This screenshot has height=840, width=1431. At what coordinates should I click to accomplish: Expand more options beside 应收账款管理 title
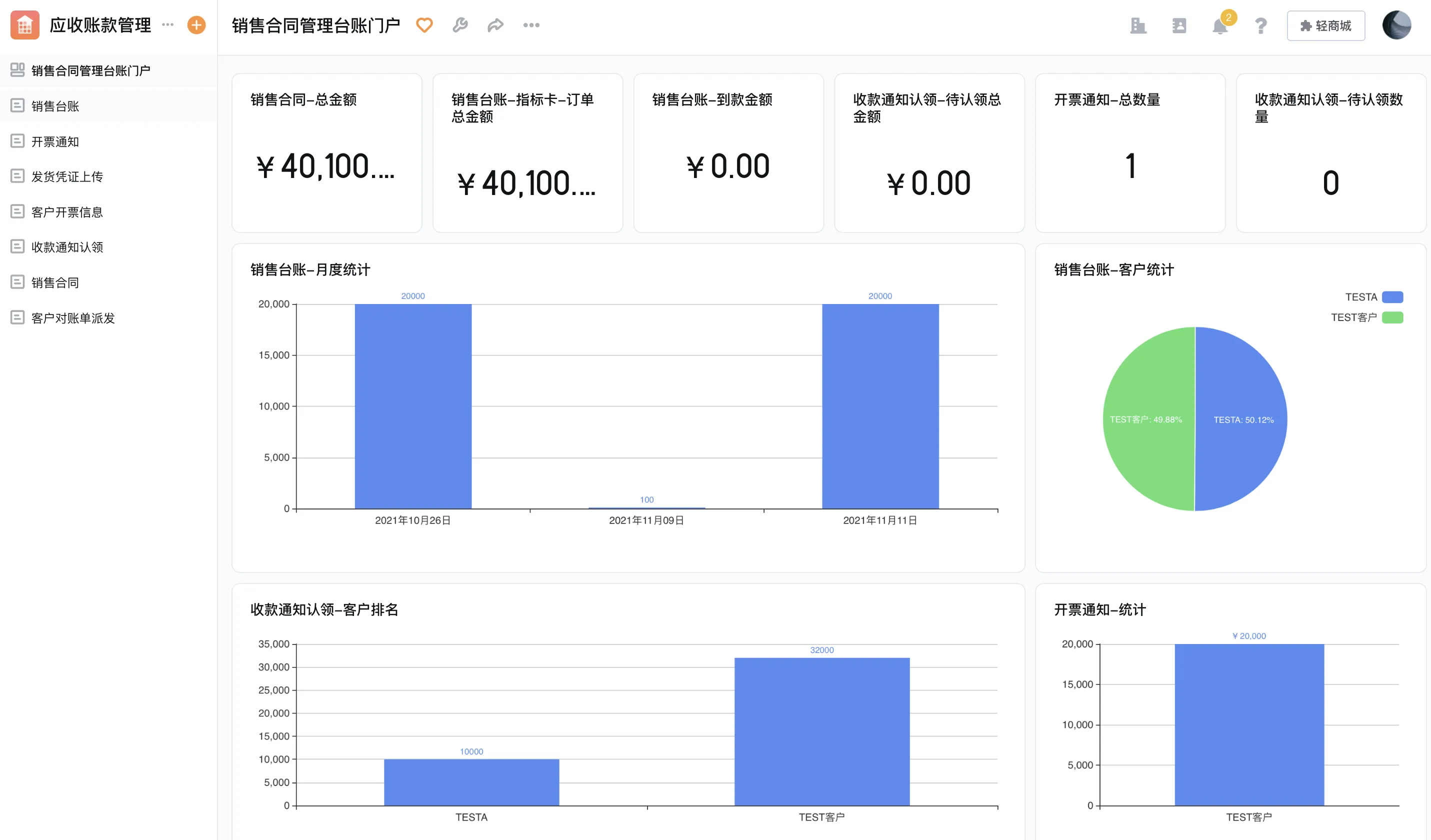(167, 24)
